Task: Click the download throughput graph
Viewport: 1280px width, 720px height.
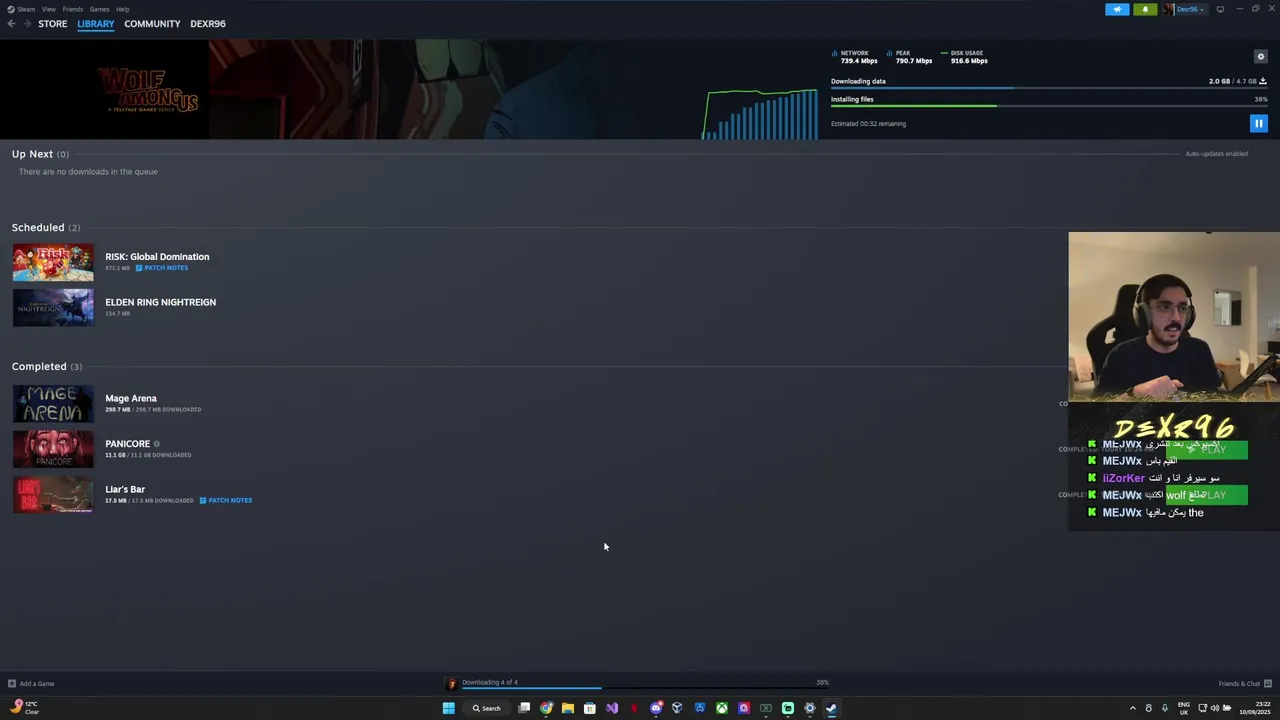Action: point(760,114)
